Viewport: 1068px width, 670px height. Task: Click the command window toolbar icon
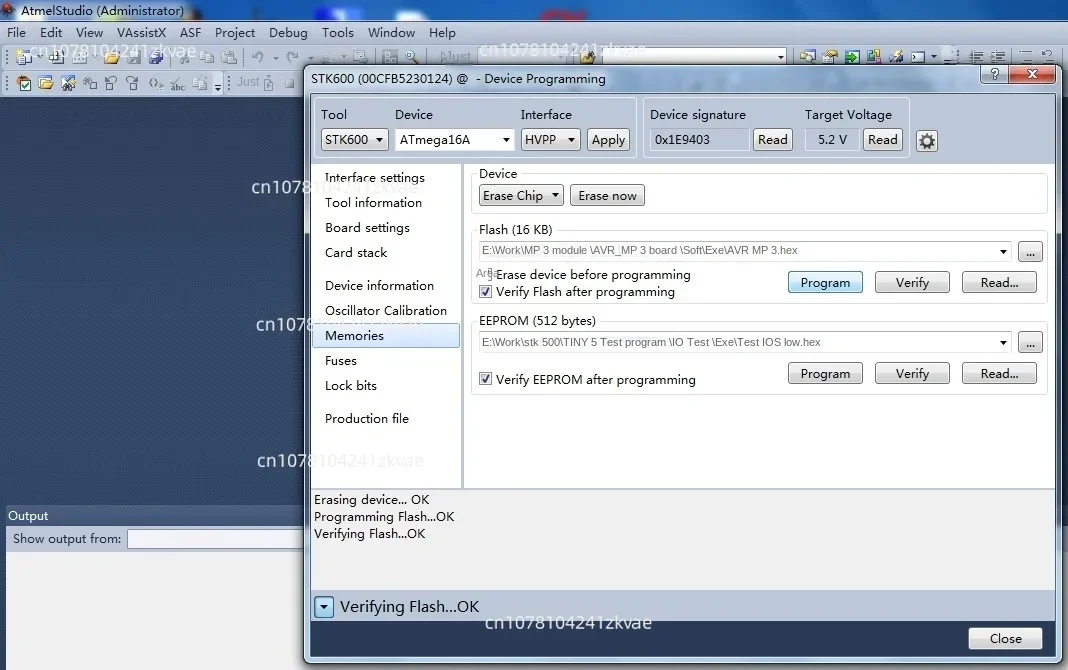click(x=918, y=57)
